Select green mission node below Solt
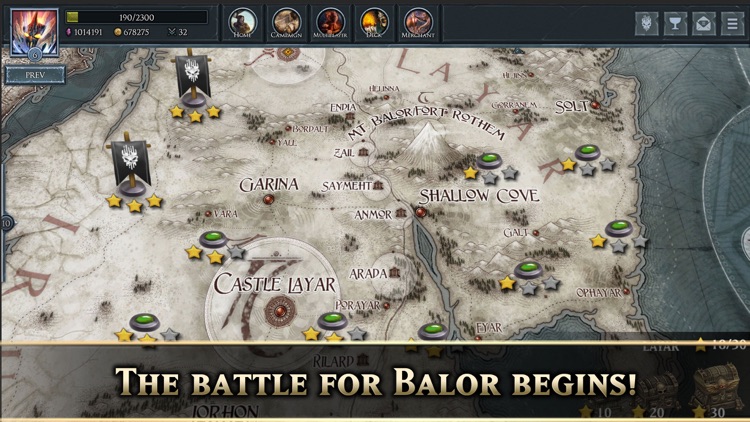The image size is (750, 422). tap(587, 152)
